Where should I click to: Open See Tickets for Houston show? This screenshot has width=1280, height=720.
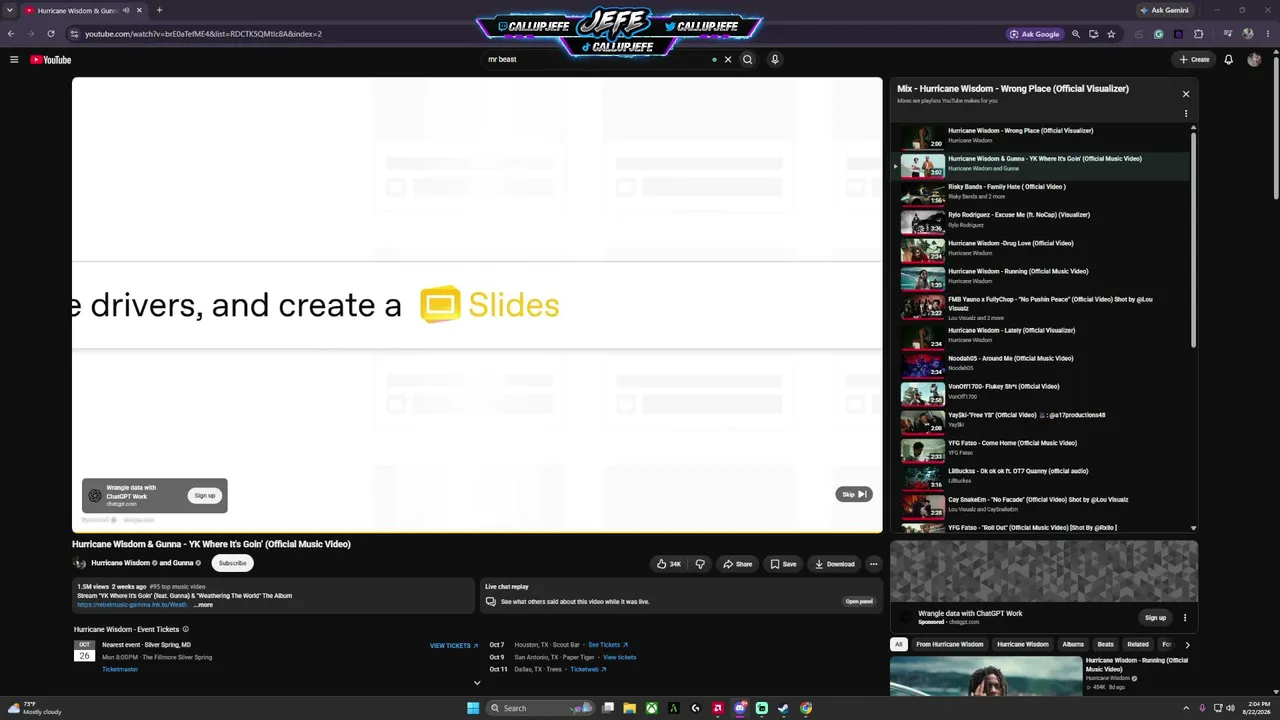[x=608, y=645]
